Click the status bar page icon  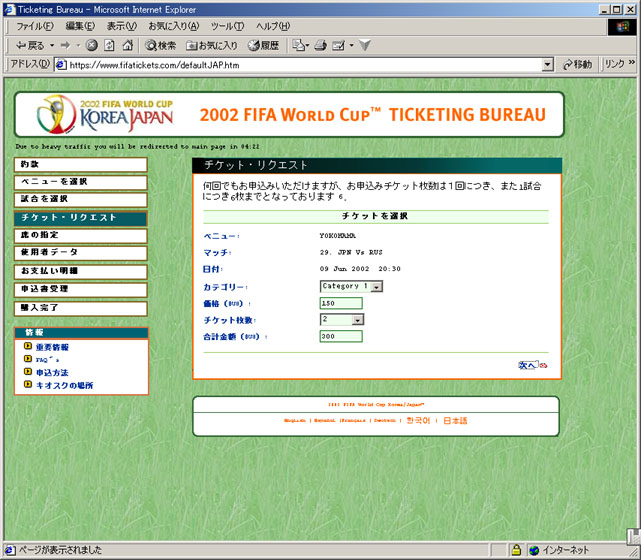[x=10, y=550]
